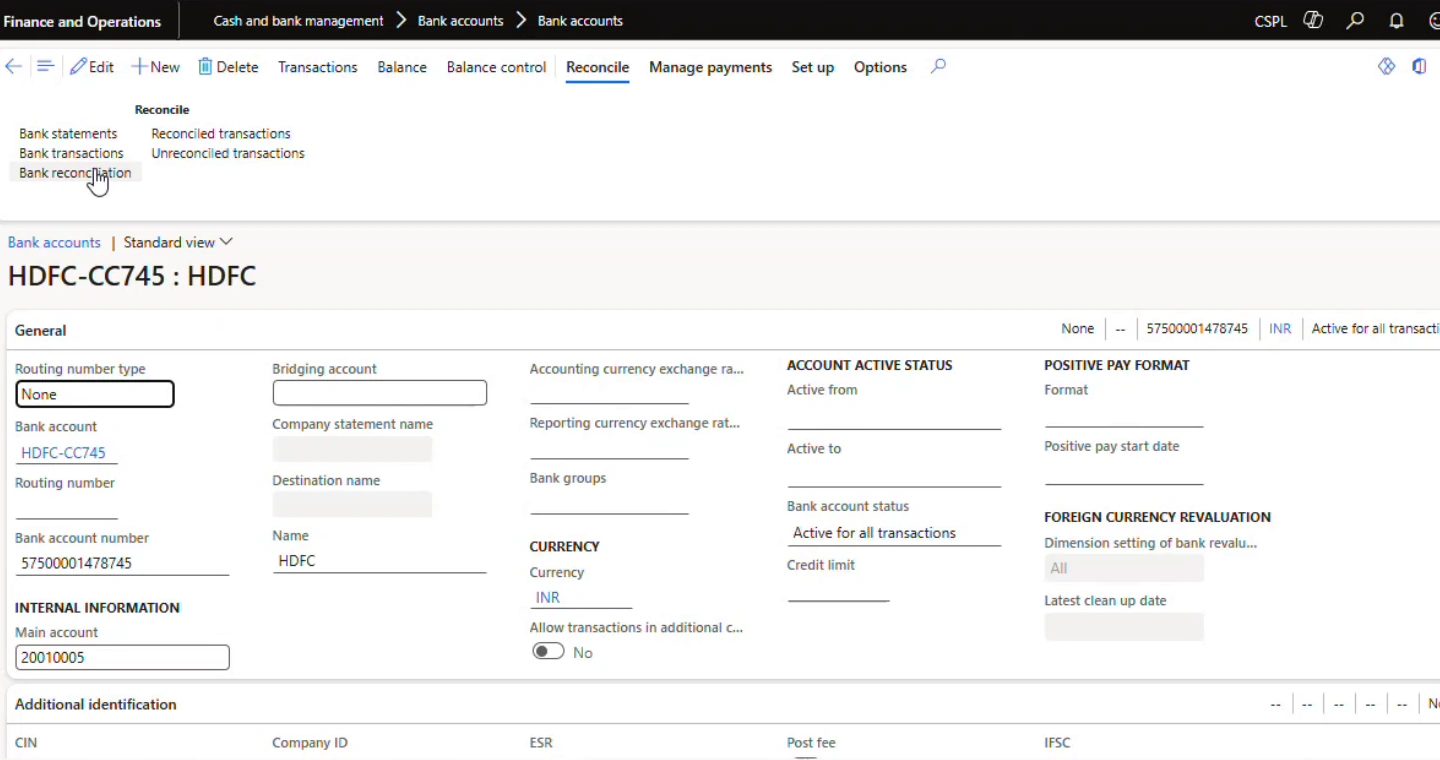Click the Bank account number field
This screenshot has width=1440, height=760.
122,563
